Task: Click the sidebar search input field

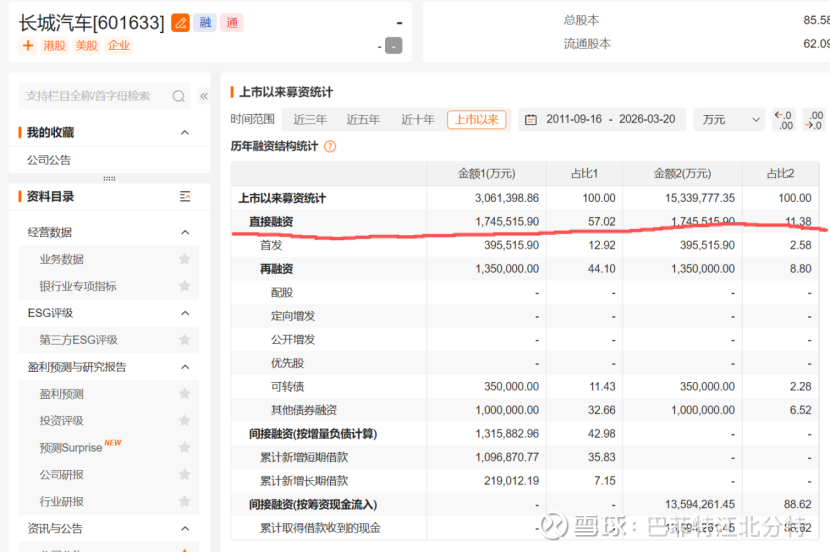Action: click(95, 96)
